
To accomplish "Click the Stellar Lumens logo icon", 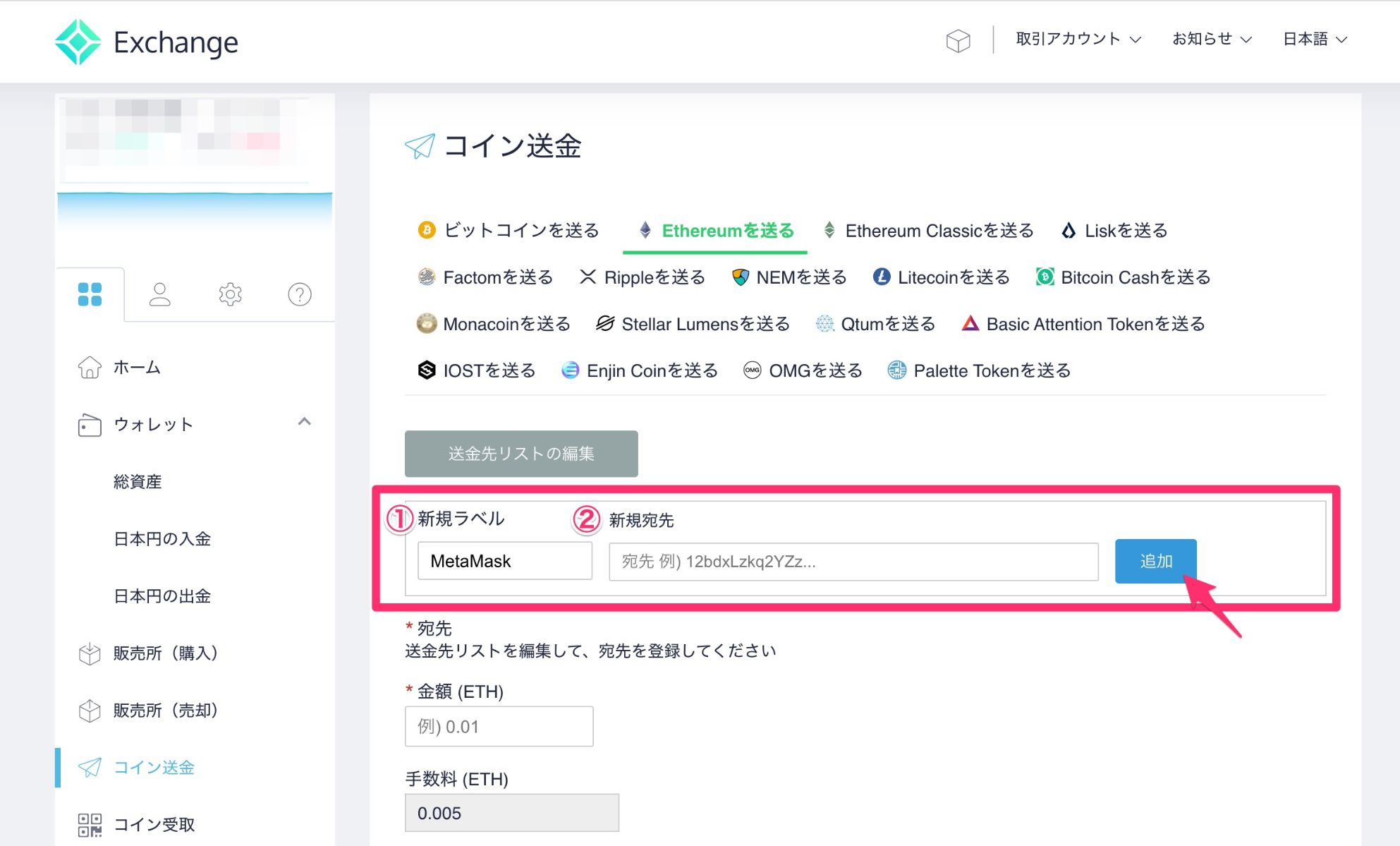I will 605,323.
